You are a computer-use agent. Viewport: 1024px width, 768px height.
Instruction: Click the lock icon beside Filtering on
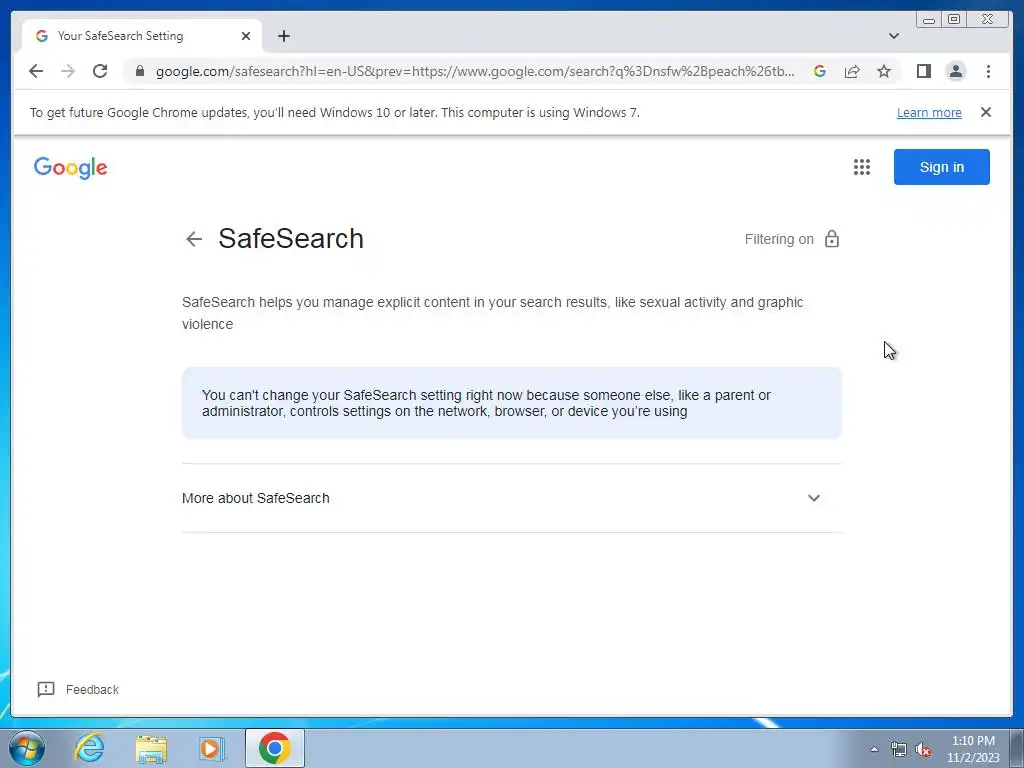pos(831,239)
